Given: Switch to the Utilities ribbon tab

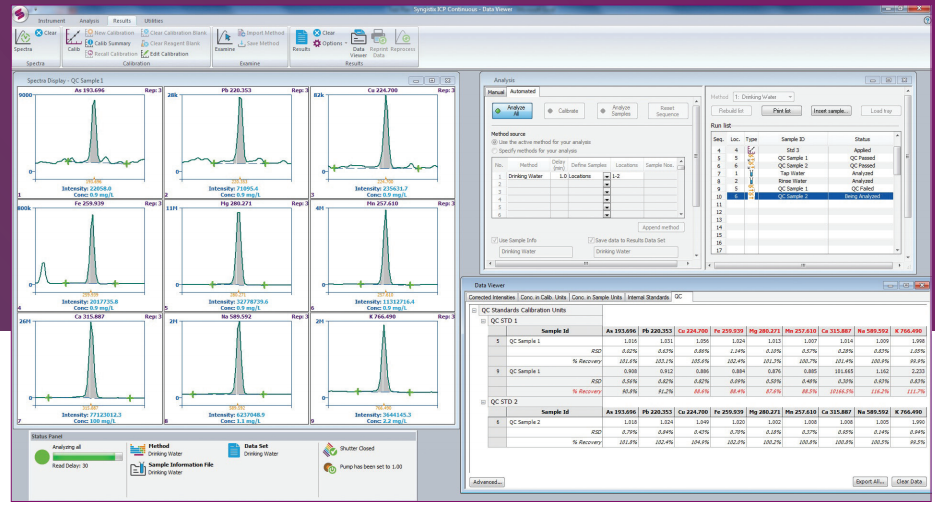Looking at the screenshot, I should (x=153, y=20).
